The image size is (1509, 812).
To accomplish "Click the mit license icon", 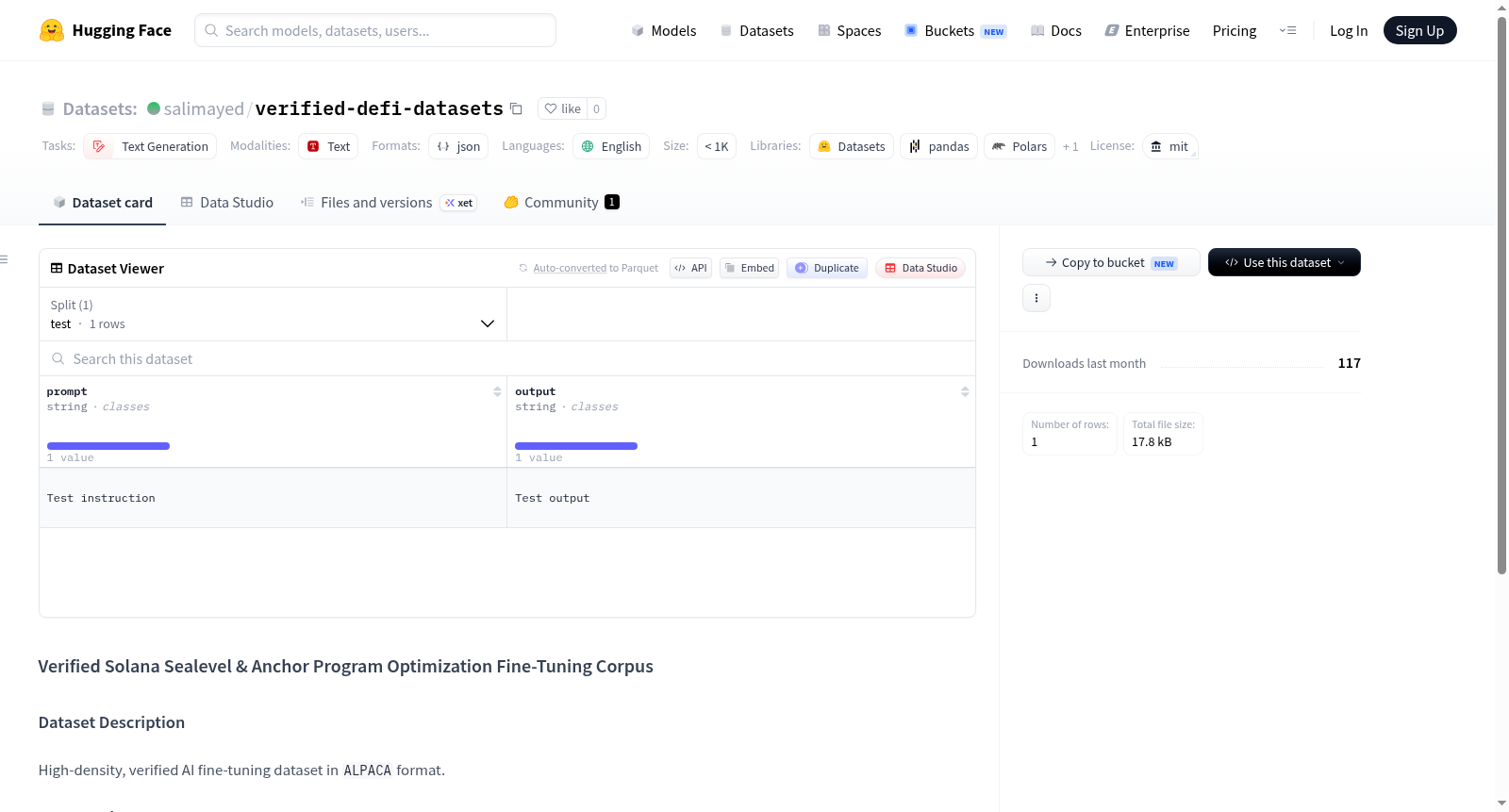I will tap(1156, 146).
